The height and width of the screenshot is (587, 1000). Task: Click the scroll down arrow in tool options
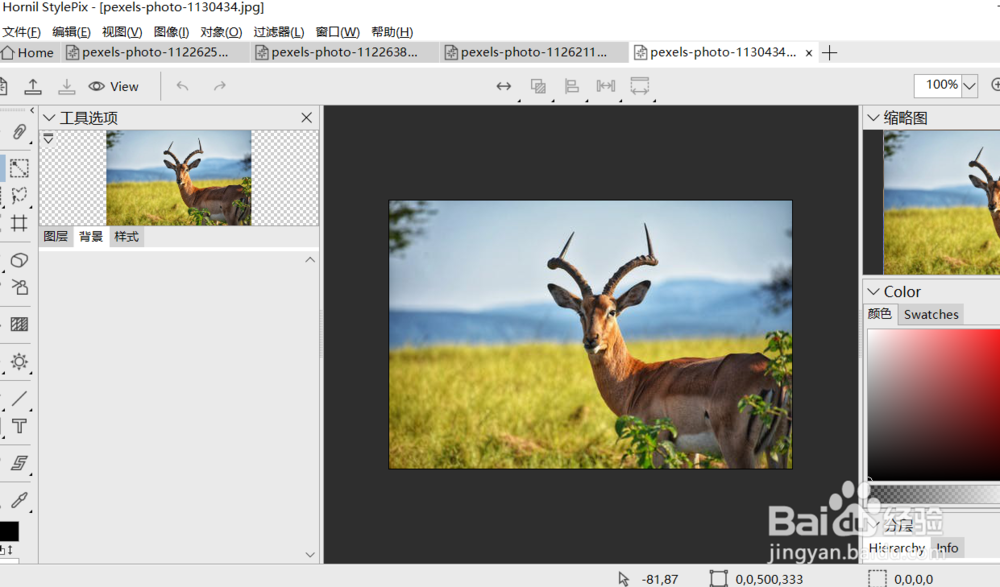pos(310,554)
